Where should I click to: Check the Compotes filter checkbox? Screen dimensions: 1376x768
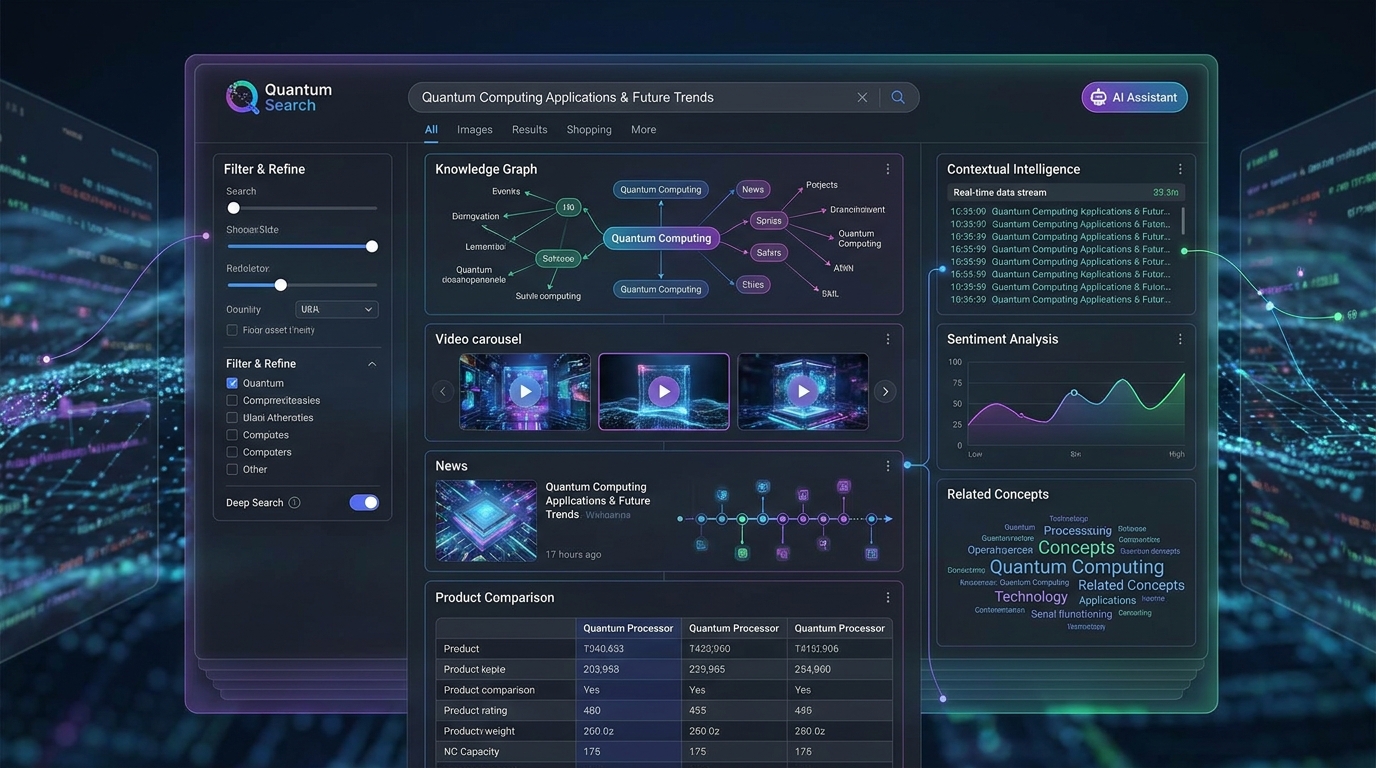point(232,435)
